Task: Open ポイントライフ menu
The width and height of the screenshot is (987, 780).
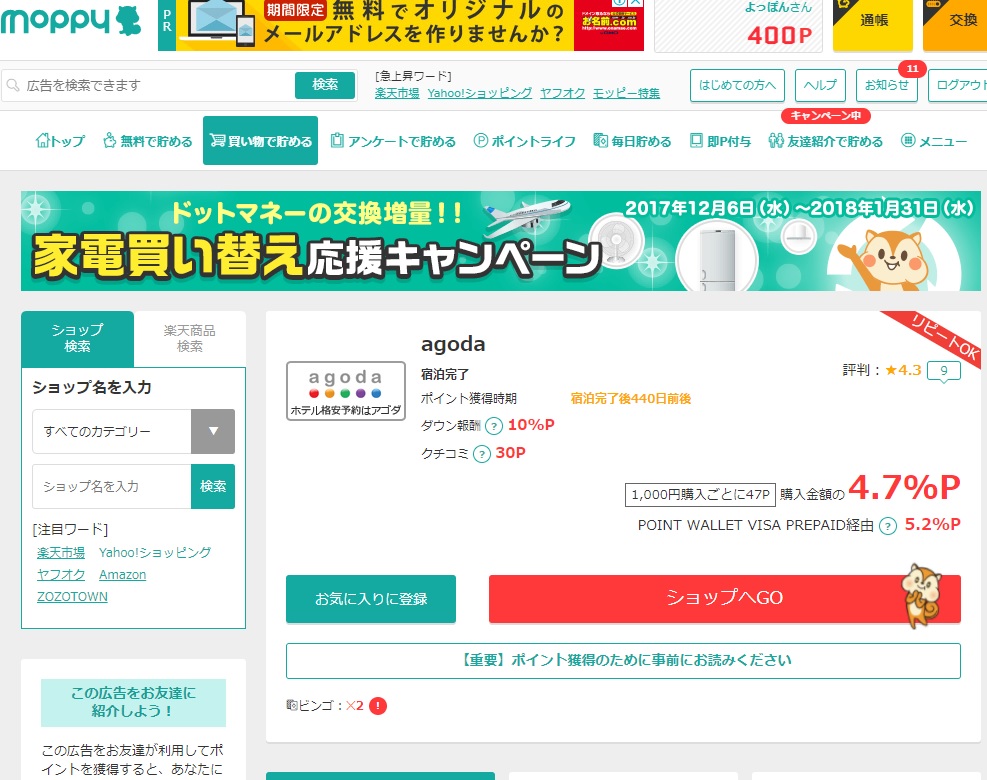Action: [x=524, y=141]
